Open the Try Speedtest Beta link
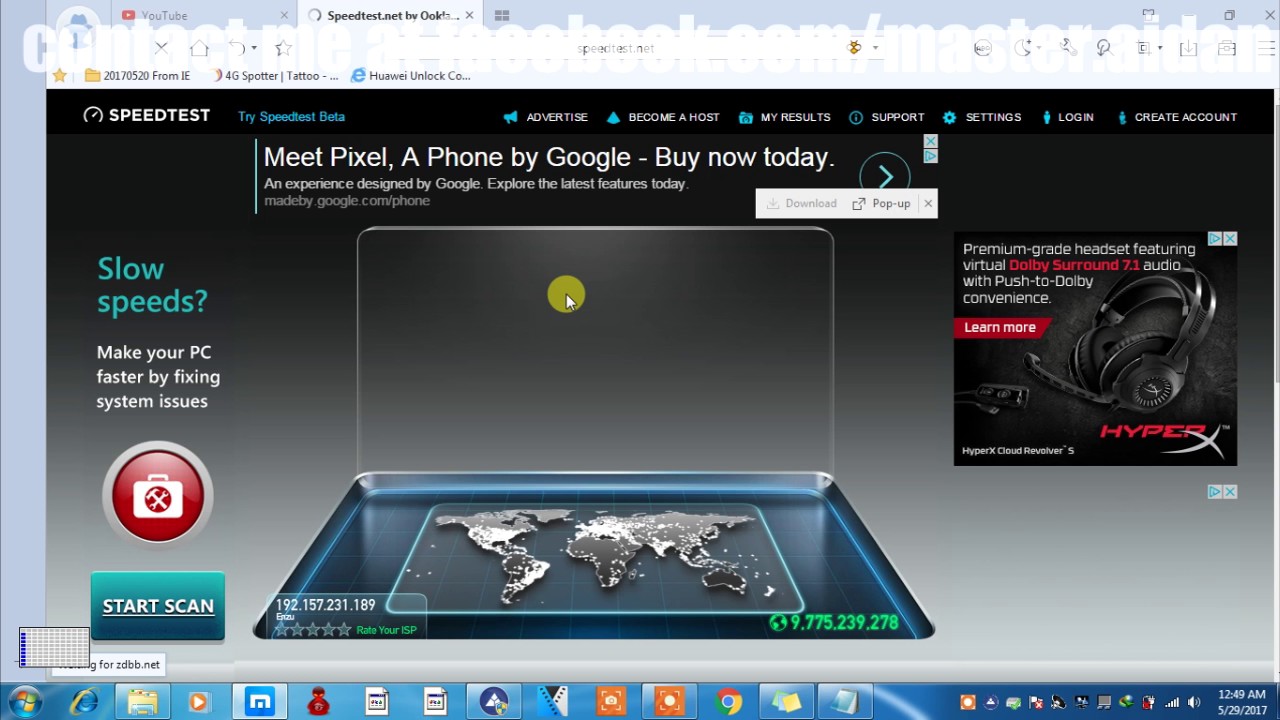The height and width of the screenshot is (720, 1280). 291,116
